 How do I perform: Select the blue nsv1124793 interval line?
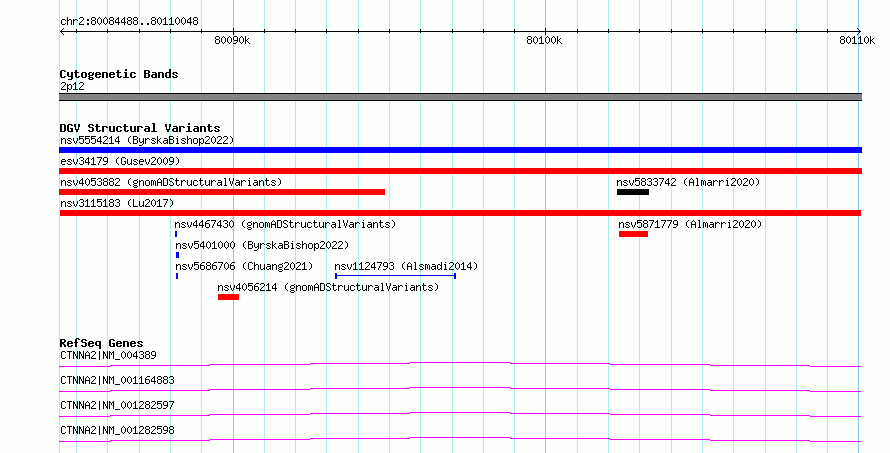pos(396,276)
